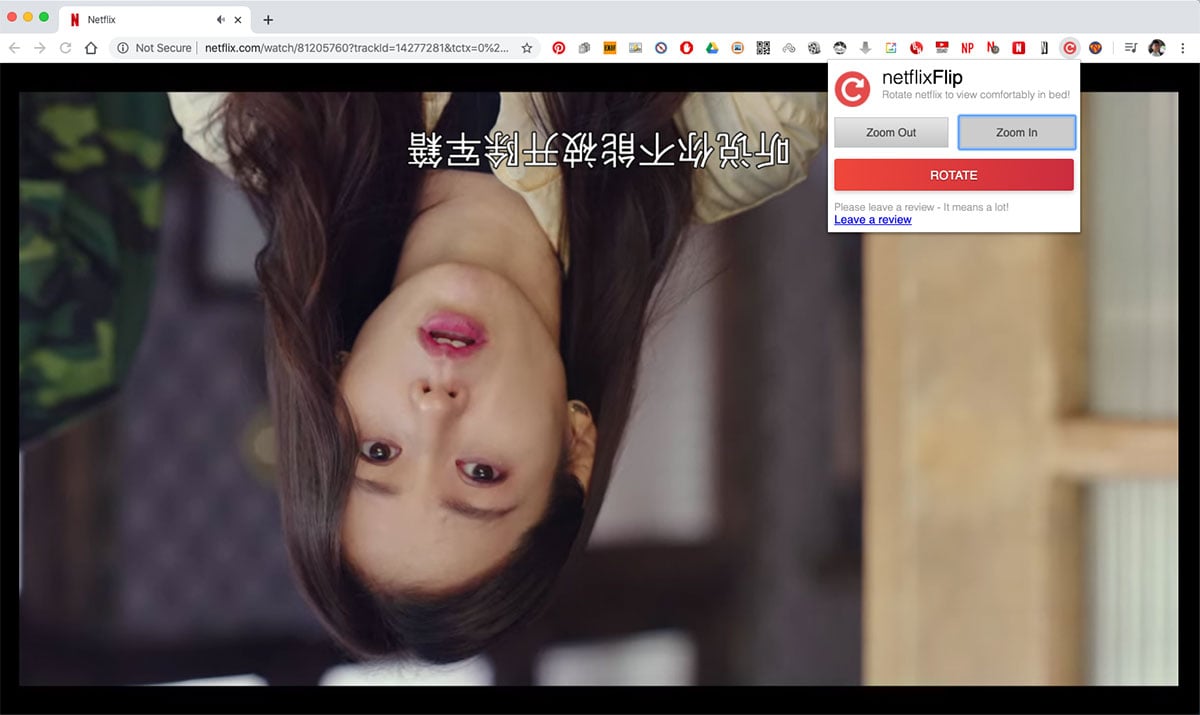
Task: Click the gray download arrow extension icon
Action: tap(866, 47)
